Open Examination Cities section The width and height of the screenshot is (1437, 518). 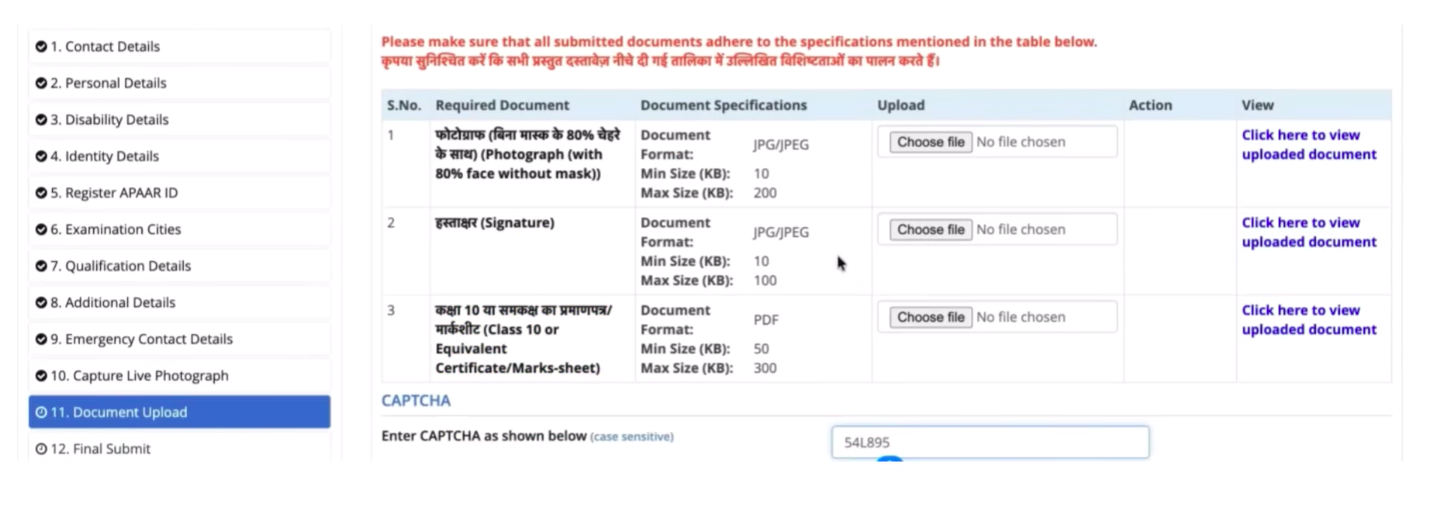pyautogui.click(x=115, y=229)
